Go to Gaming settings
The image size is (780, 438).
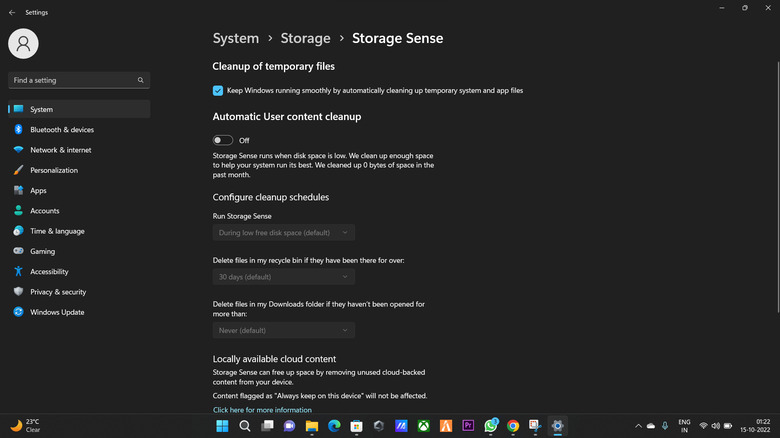pos(43,251)
